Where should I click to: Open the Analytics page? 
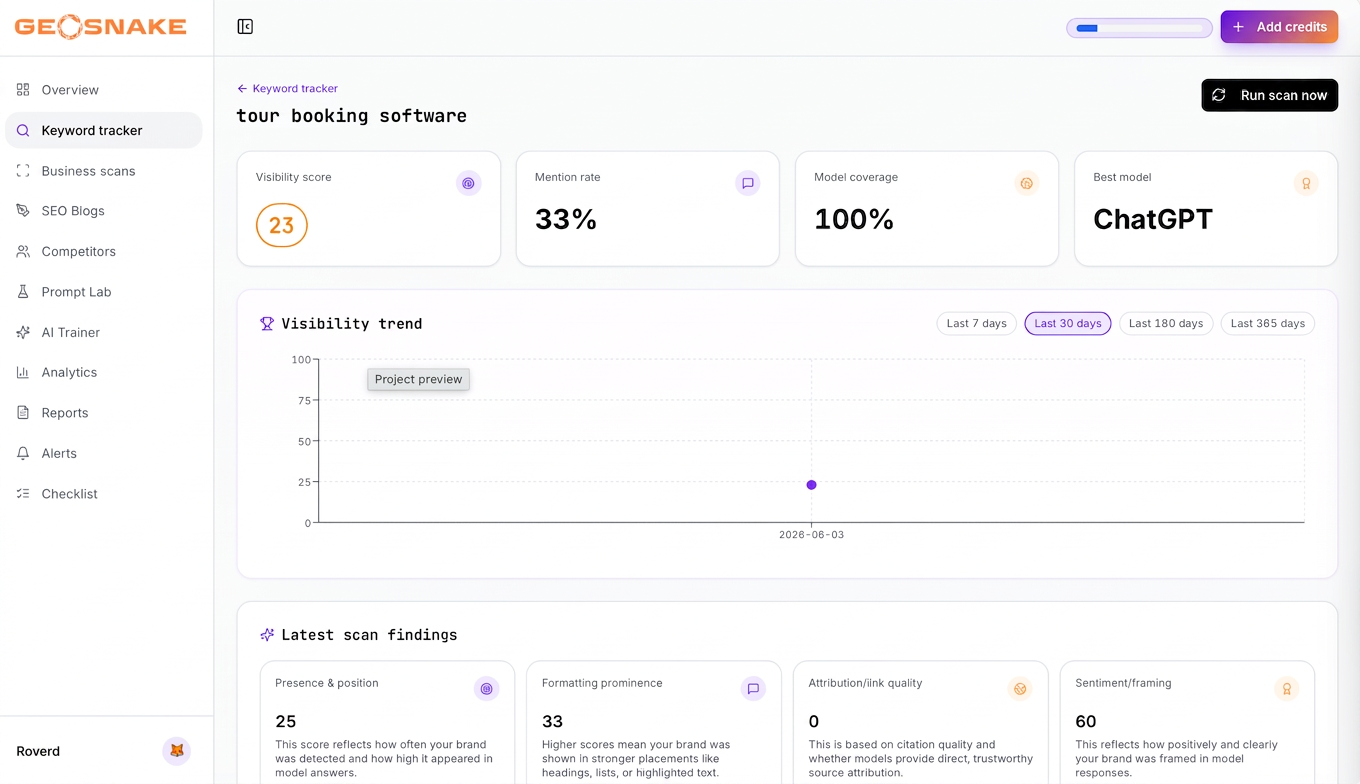(x=104, y=372)
